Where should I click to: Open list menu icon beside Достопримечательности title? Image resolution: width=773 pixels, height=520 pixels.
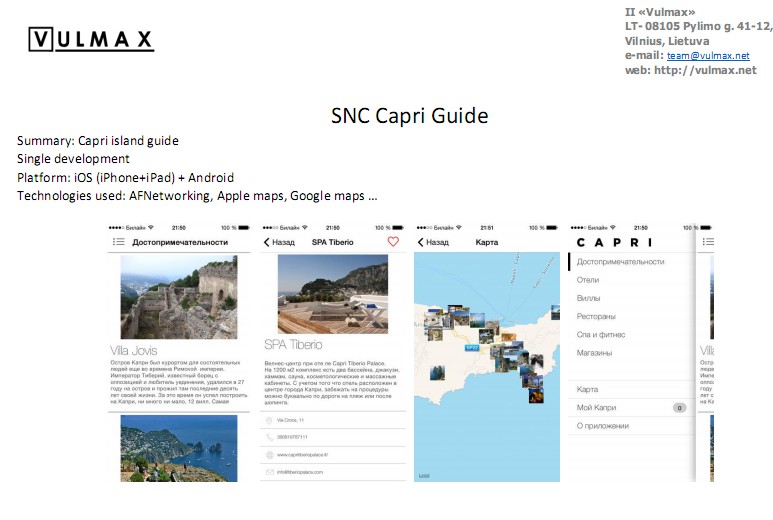(118, 242)
